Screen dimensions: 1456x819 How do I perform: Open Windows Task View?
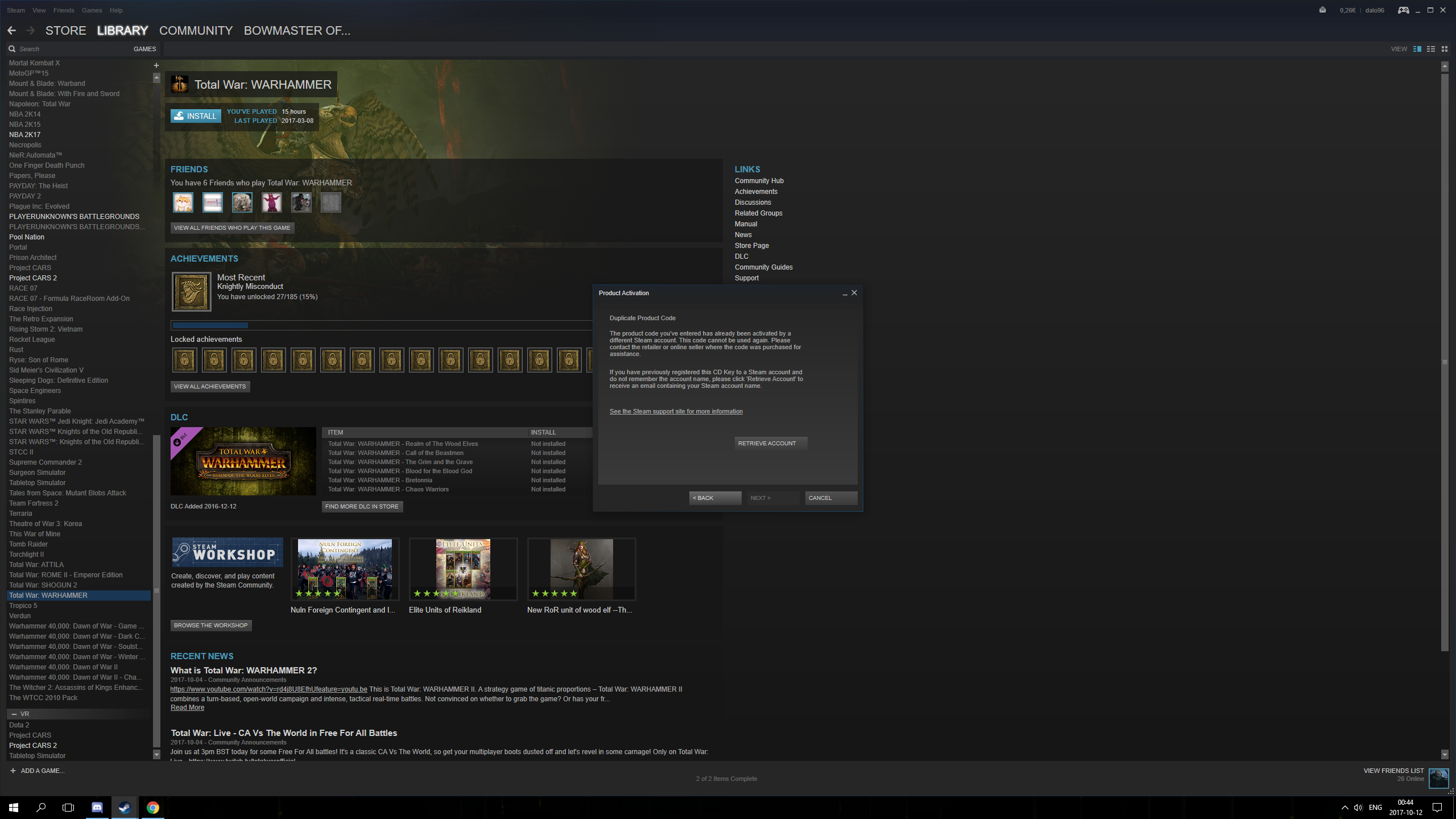tap(68, 807)
